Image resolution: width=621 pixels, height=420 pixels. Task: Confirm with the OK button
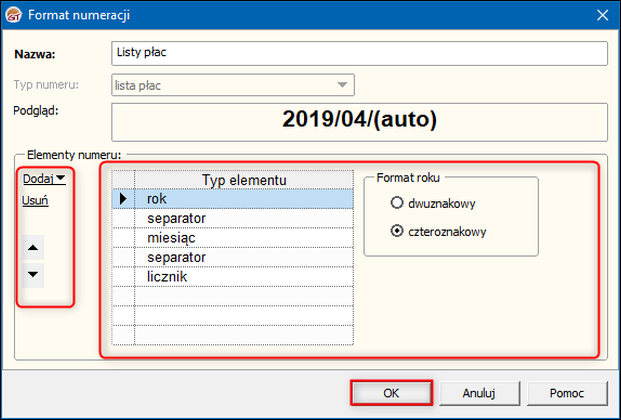391,392
